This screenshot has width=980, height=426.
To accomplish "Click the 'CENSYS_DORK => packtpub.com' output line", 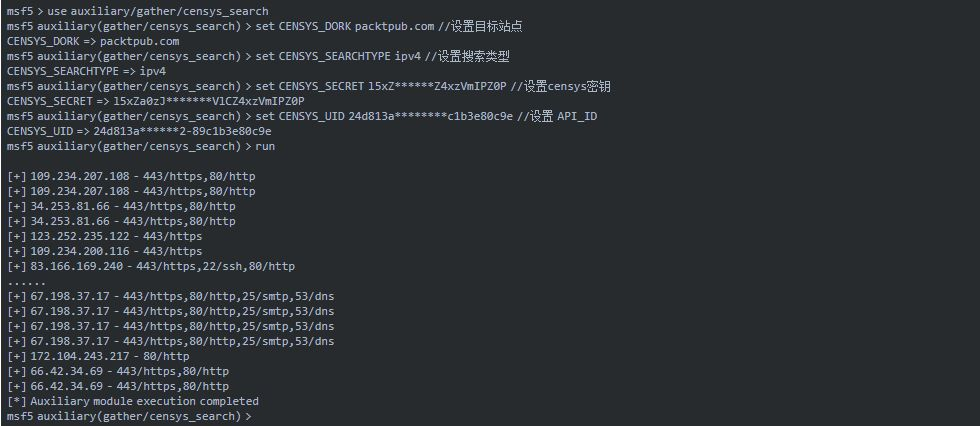I will pos(93,41).
